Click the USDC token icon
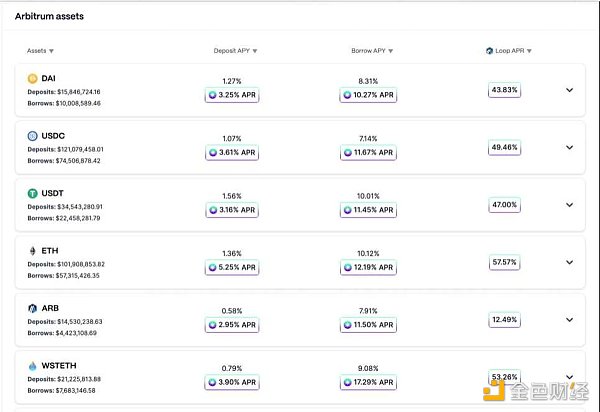This screenshot has width=600, height=412. (32, 136)
